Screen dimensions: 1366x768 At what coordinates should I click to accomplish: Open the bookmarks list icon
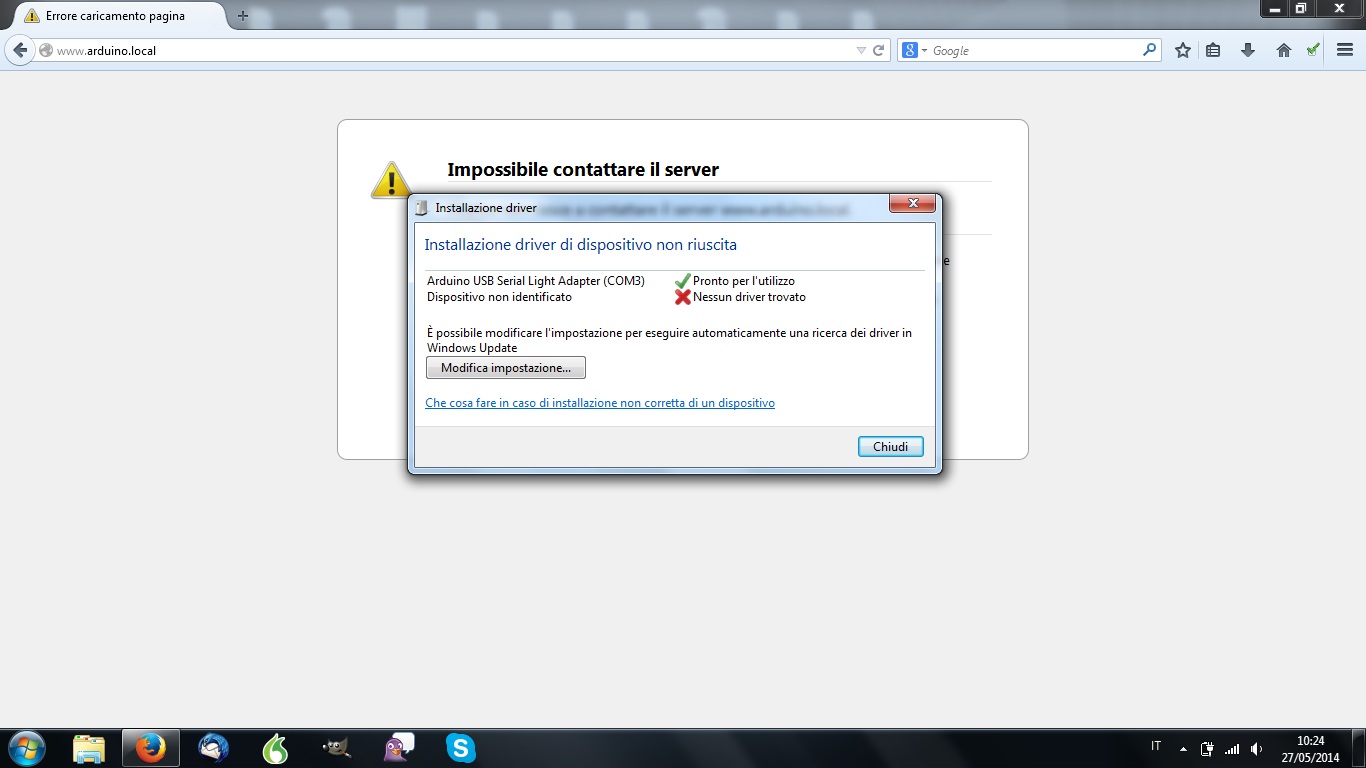point(1213,50)
